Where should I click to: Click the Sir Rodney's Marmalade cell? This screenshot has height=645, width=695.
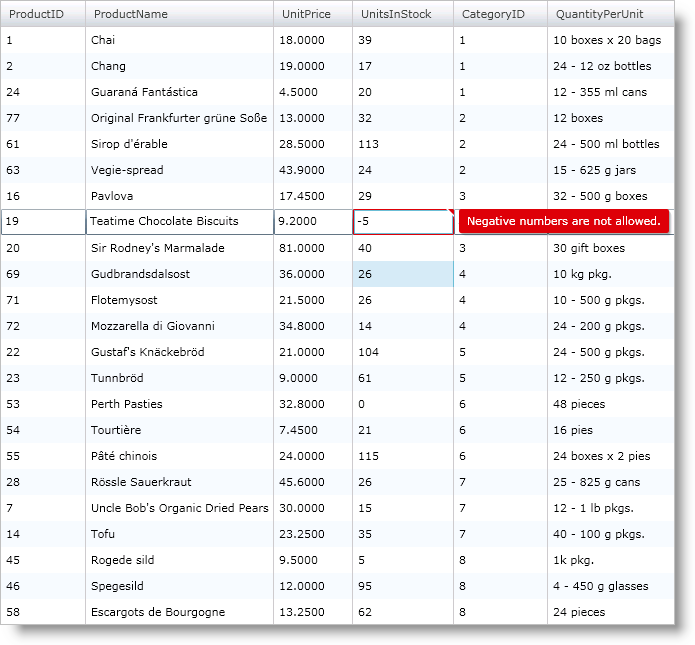point(158,248)
